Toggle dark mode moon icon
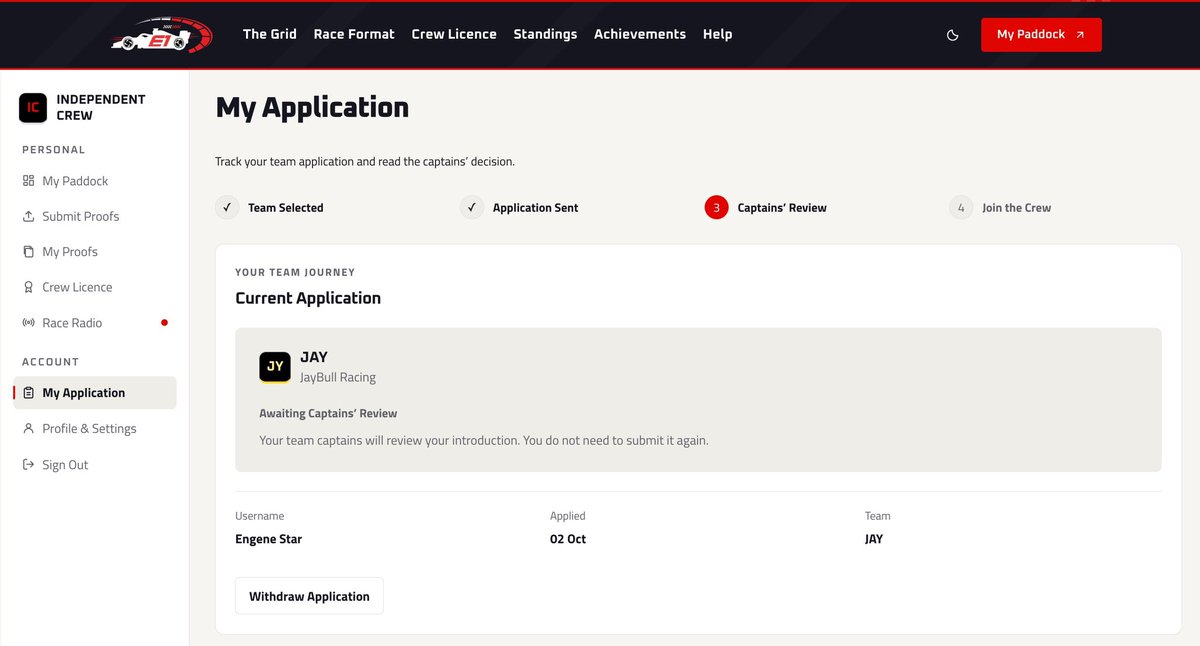The width and height of the screenshot is (1200, 646). (x=953, y=35)
